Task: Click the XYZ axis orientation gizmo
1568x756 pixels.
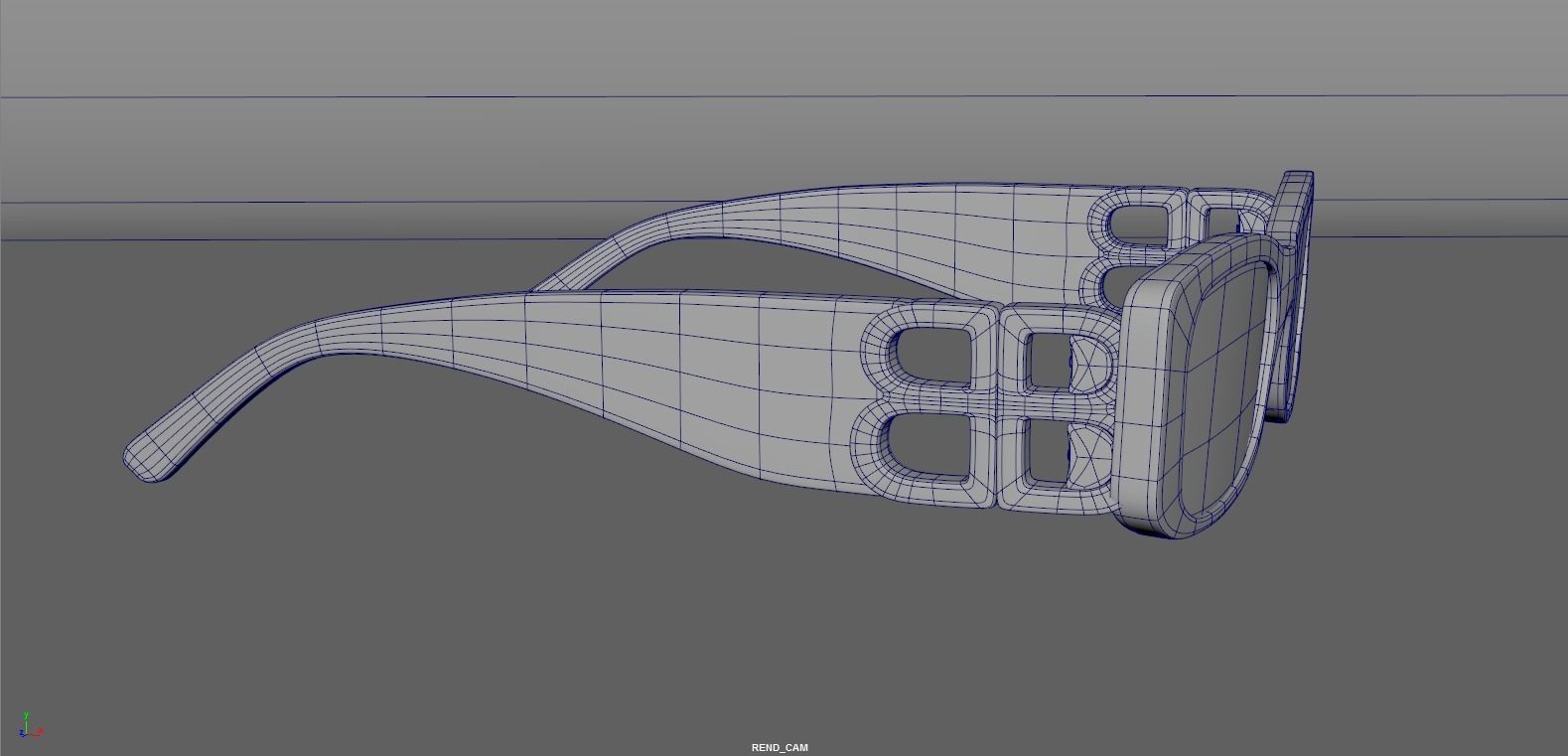Action: coord(31,726)
